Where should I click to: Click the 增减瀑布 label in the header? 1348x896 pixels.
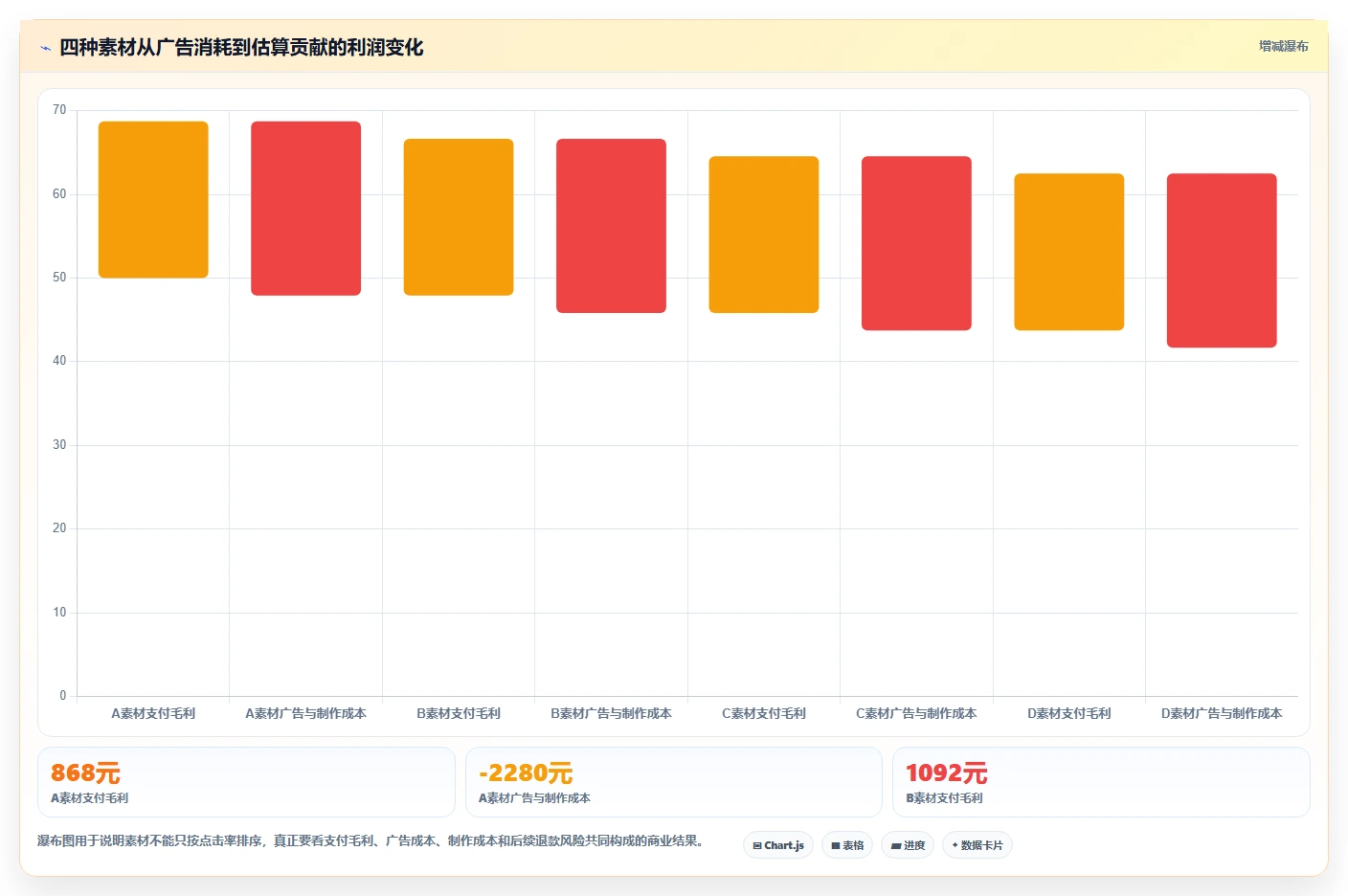pyautogui.click(x=1283, y=46)
